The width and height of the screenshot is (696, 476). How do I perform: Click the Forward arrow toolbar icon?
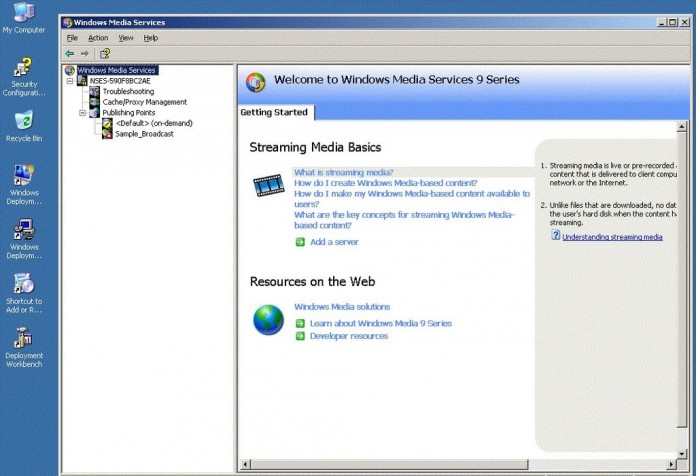[x=84, y=54]
